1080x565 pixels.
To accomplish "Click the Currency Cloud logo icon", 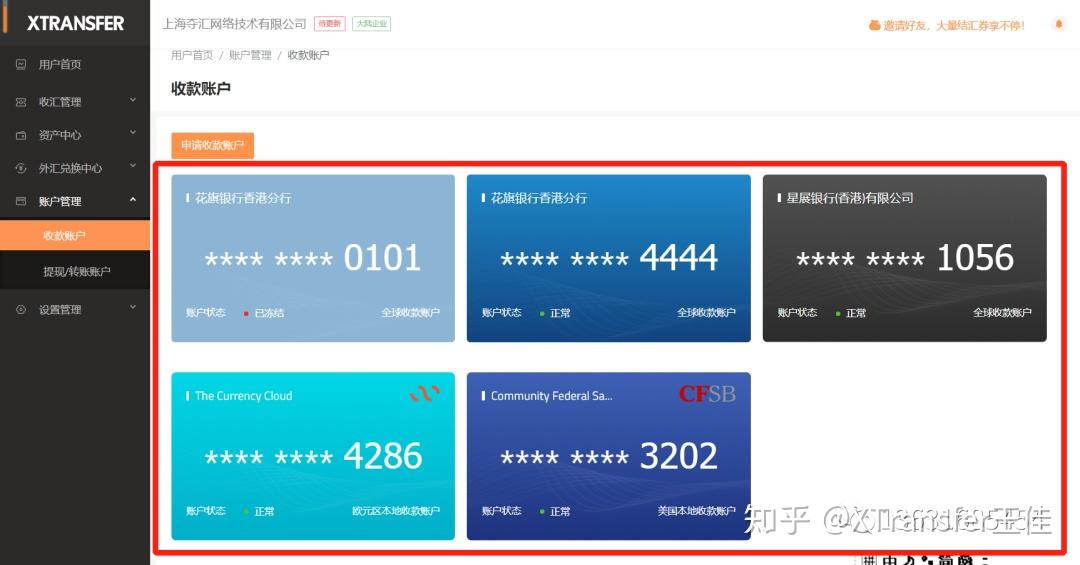I will [x=424, y=393].
